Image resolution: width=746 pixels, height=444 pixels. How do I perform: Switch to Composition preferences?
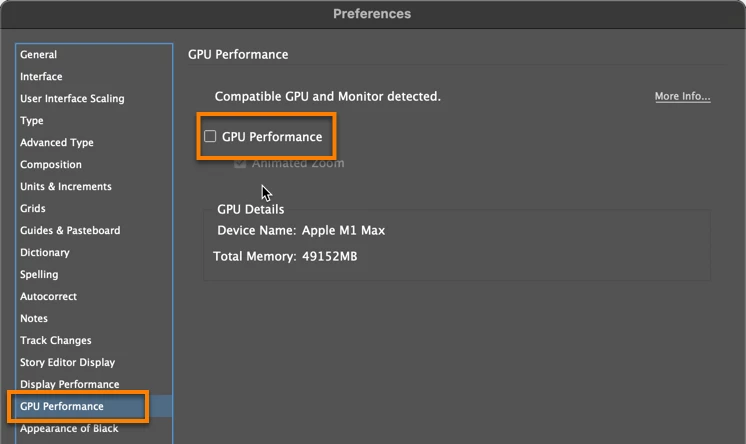(51, 165)
